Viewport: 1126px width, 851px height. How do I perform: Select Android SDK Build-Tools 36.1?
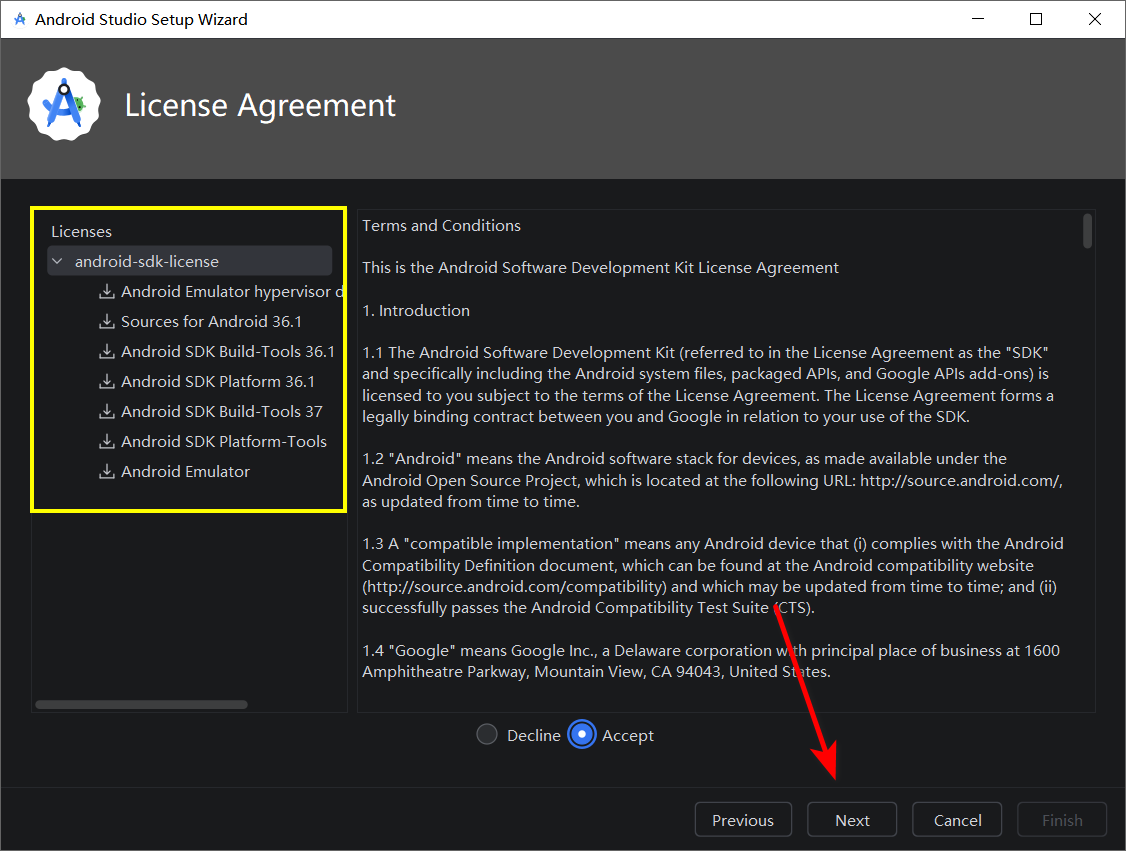coord(228,352)
